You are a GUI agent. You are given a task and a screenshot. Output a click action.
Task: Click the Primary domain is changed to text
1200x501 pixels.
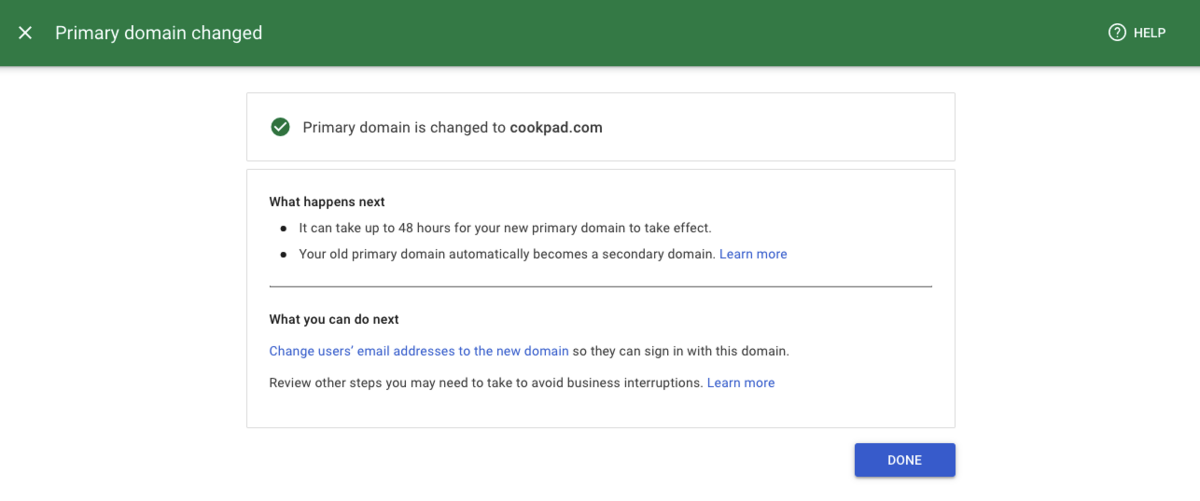click(404, 128)
